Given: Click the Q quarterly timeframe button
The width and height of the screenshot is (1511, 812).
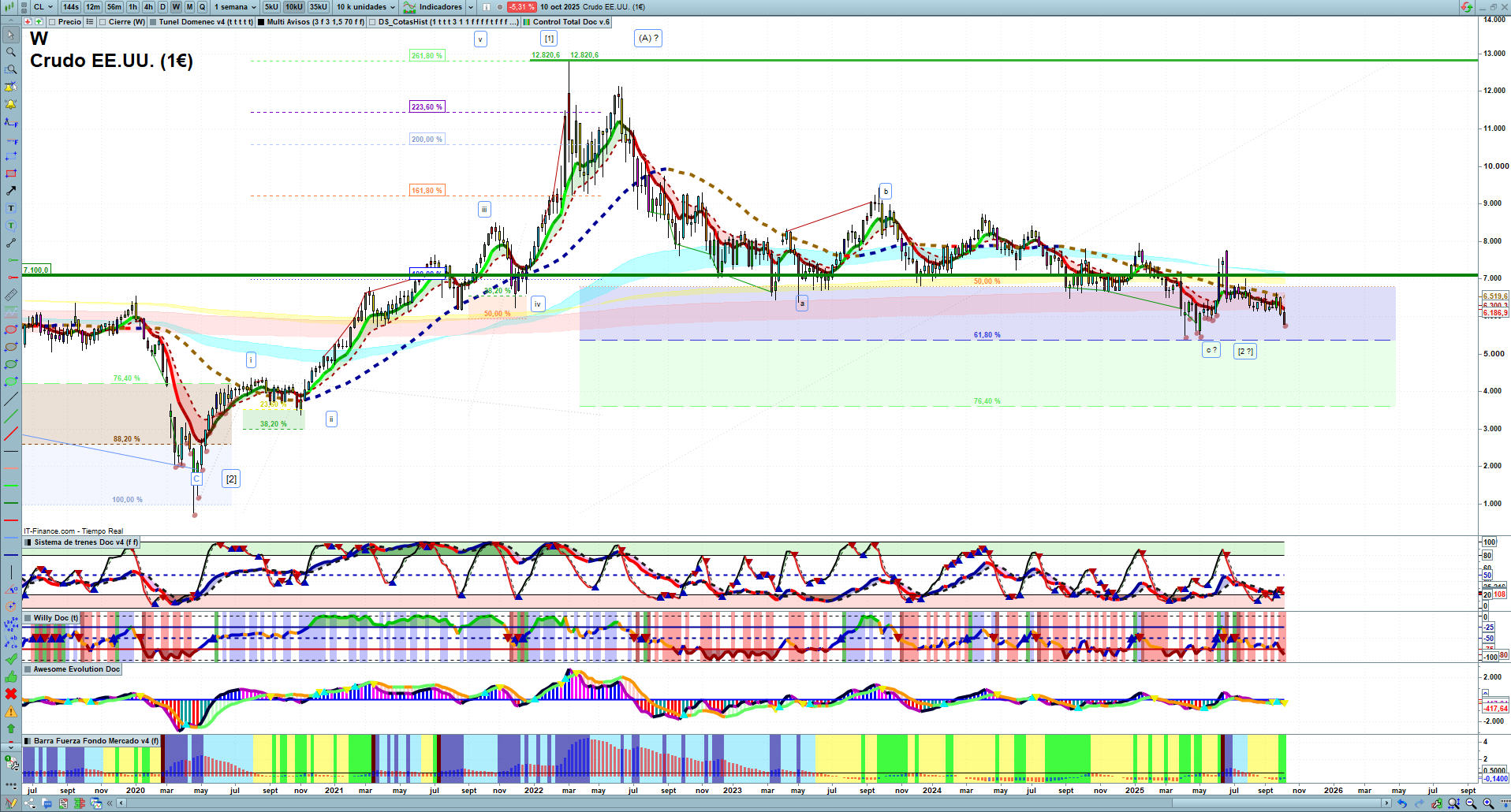Looking at the screenshot, I should [203, 7].
